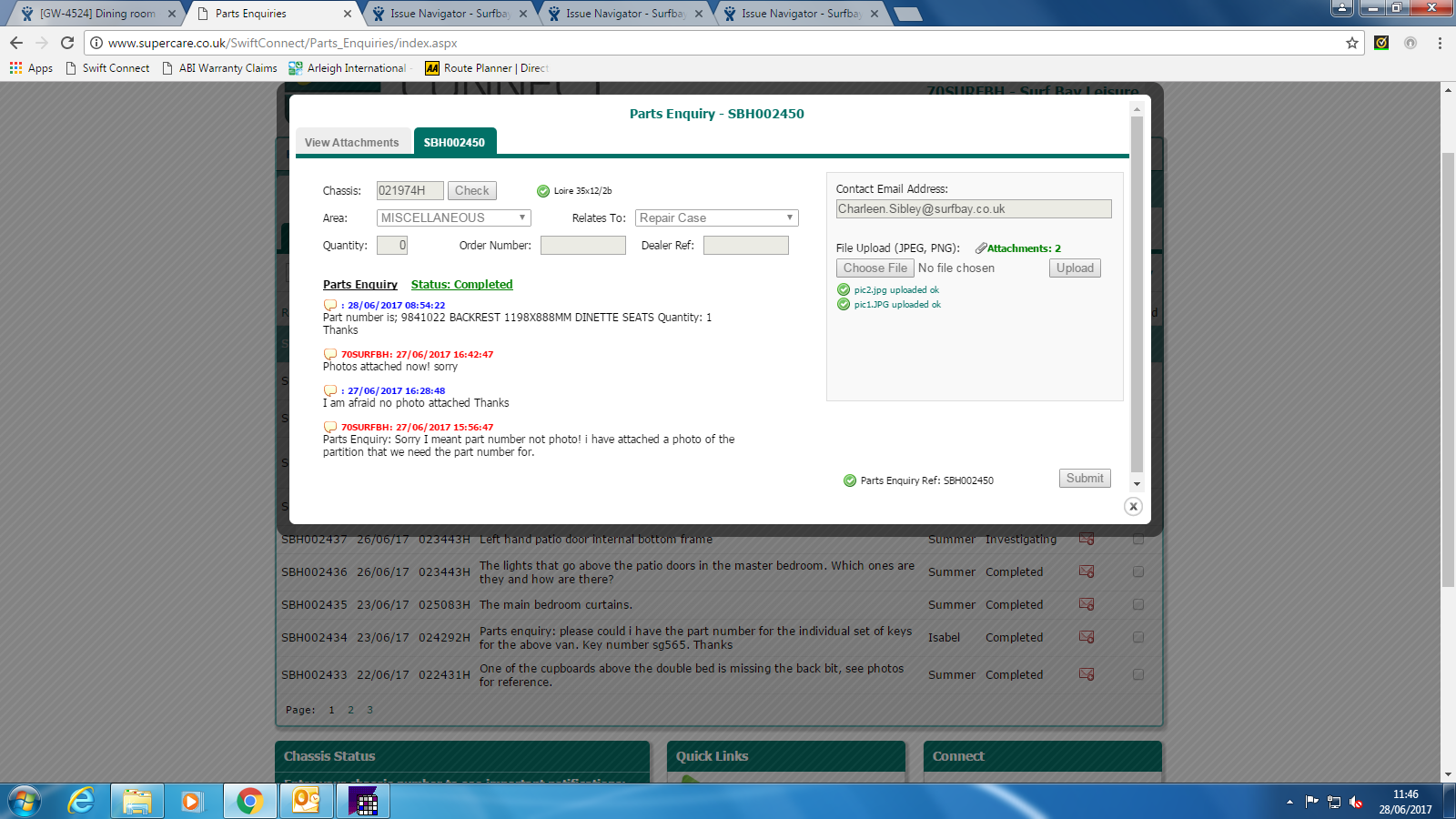Viewport: 1456px width, 819px height.
Task: Open File Explorer from the taskbar
Action: click(137, 802)
